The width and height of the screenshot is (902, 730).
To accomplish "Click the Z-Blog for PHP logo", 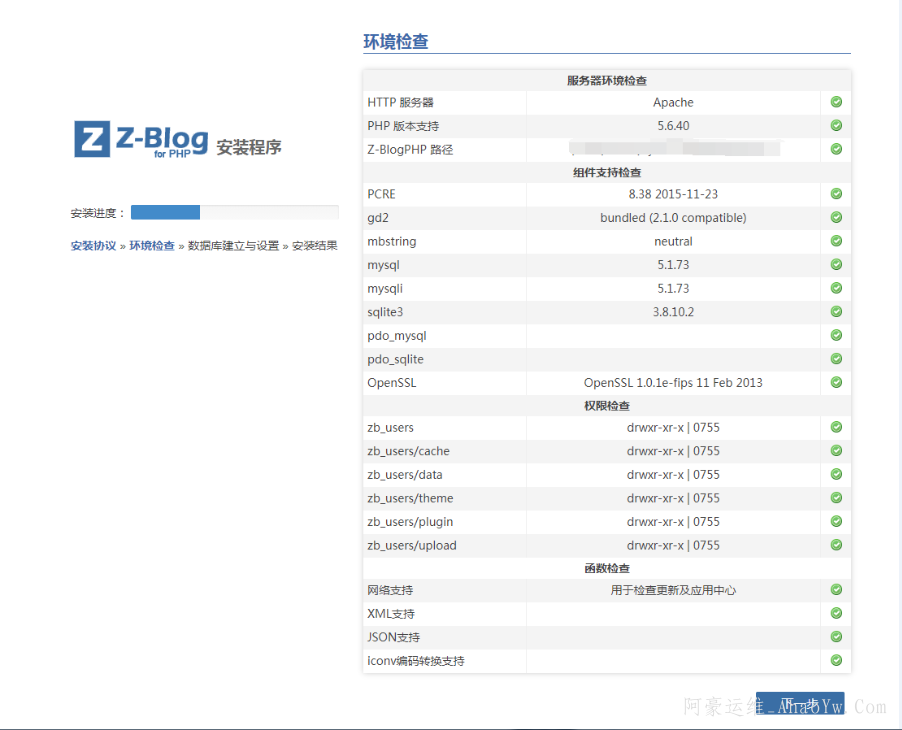I will [141, 140].
